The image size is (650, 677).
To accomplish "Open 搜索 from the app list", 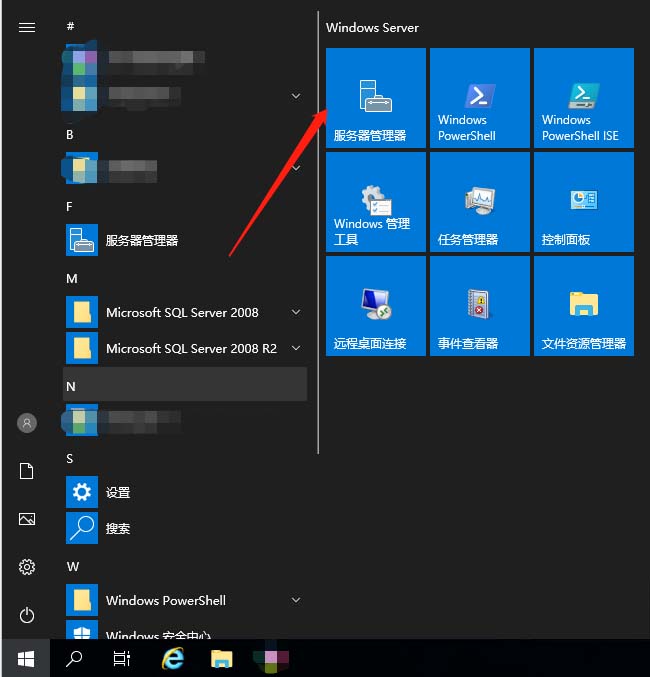I will point(118,529).
